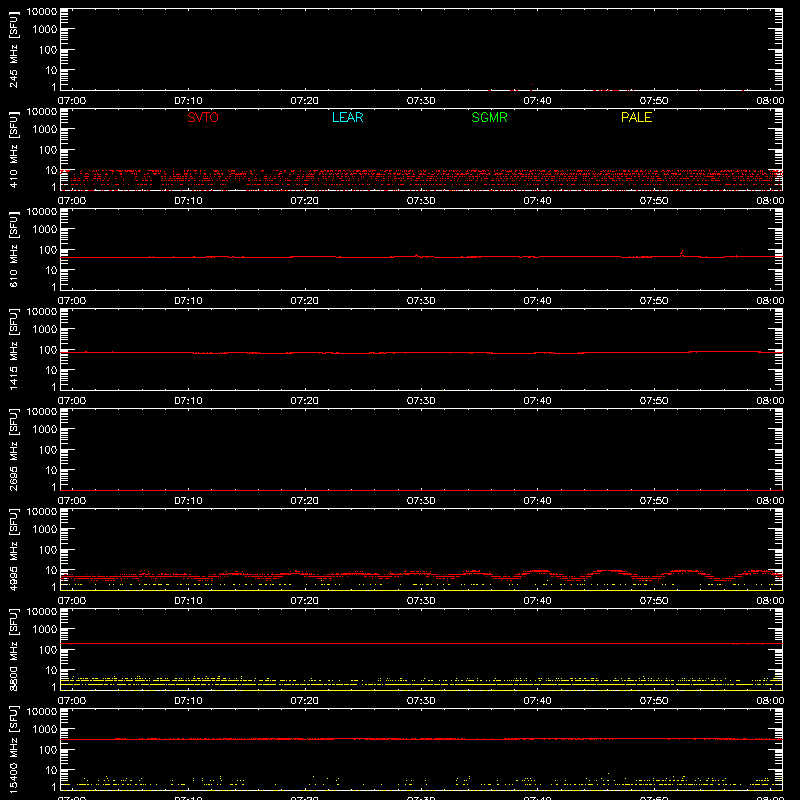Screen dimensions: 800x800
Task: Click the 100 y-axis label on 8800 MHz plot
Action: [48, 650]
